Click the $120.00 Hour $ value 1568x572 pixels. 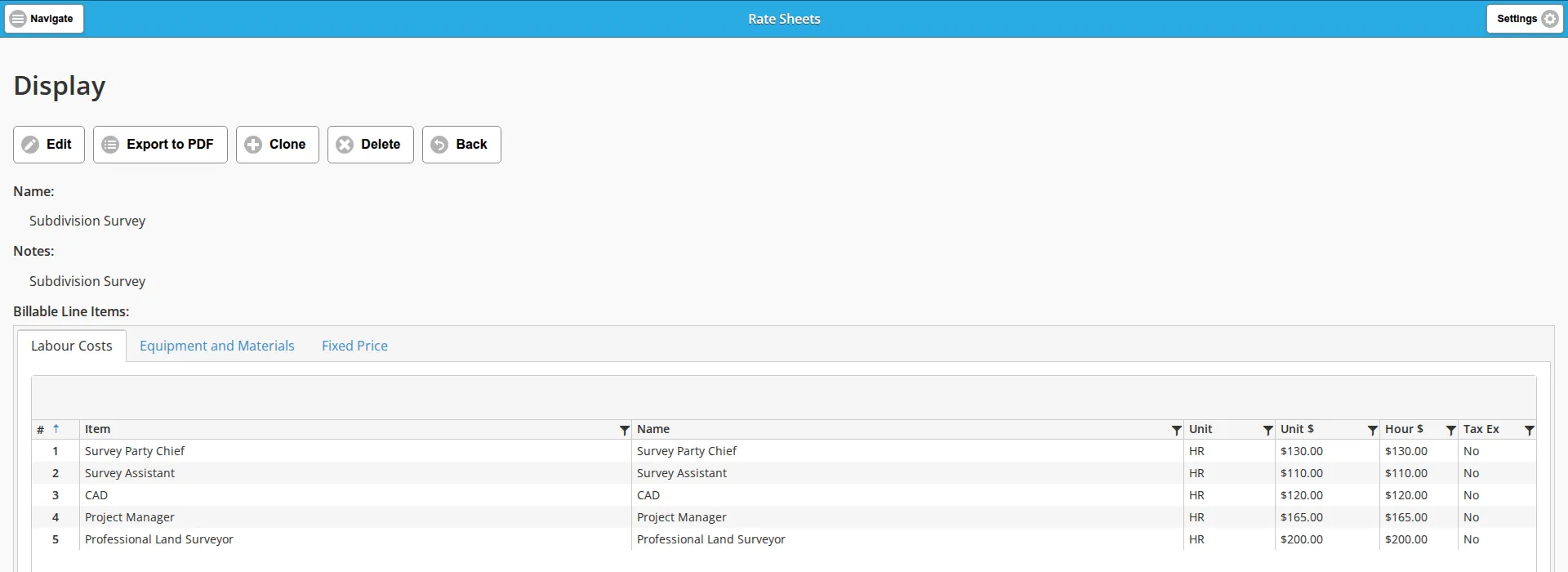(1406, 495)
